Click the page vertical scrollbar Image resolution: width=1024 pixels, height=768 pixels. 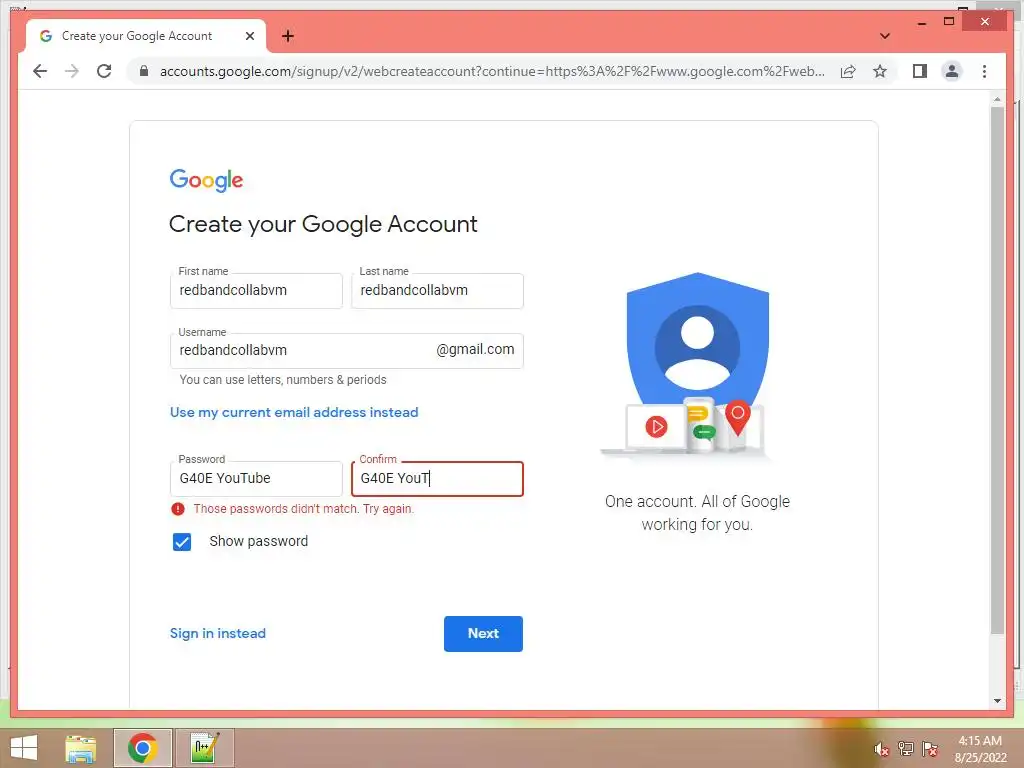pos(997,369)
